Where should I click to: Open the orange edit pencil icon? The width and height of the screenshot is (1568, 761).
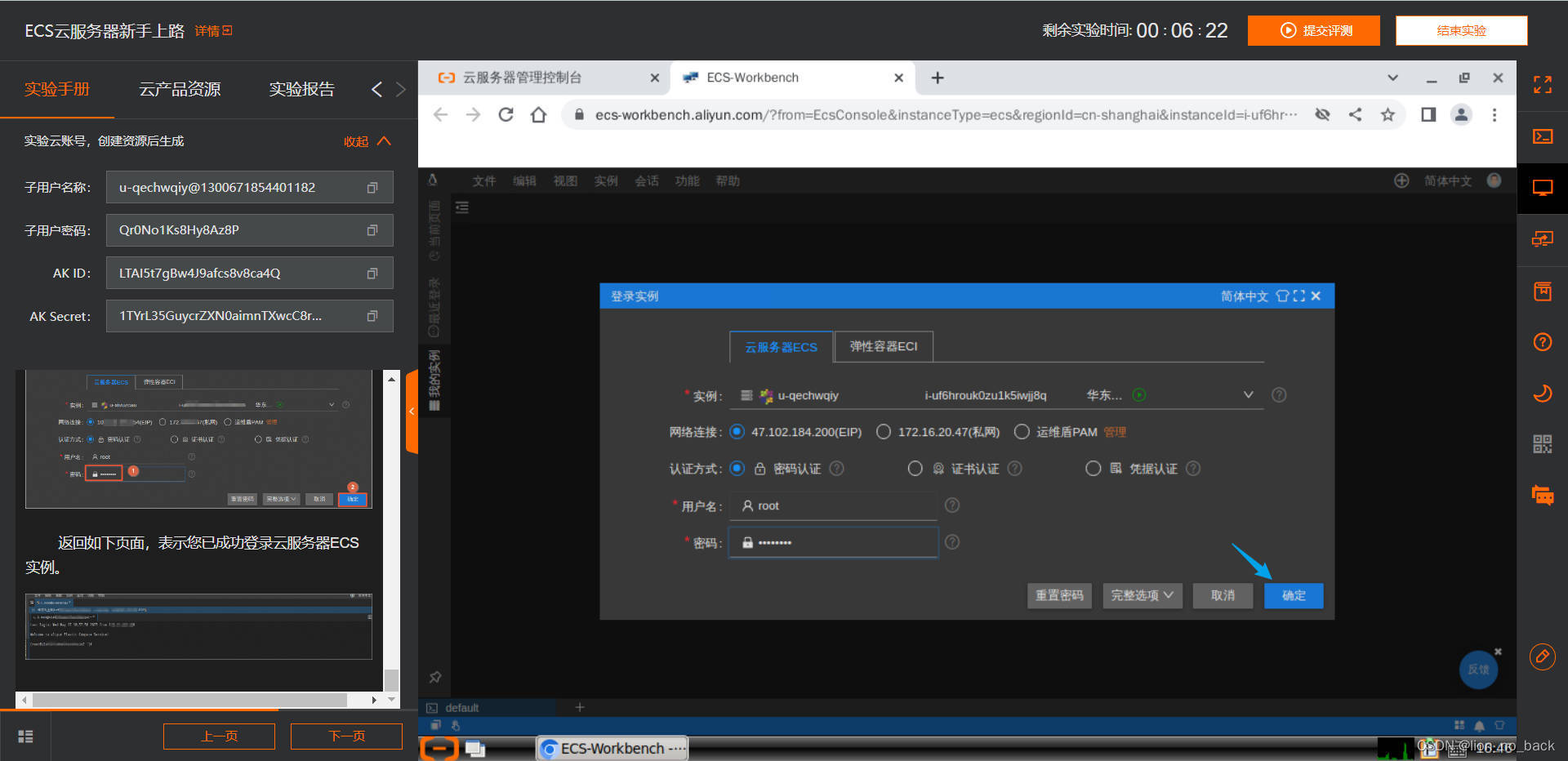1542,656
